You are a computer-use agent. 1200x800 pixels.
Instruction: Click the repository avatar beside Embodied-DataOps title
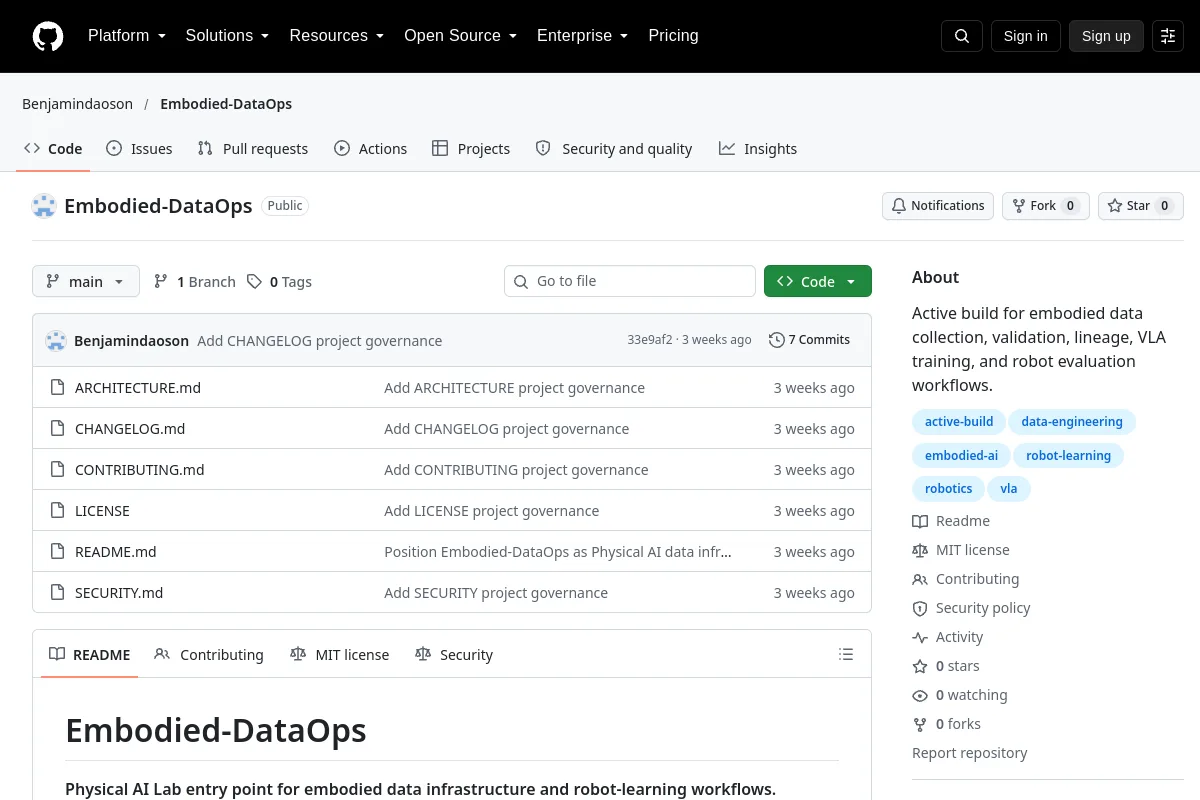[x=44, y=206]
